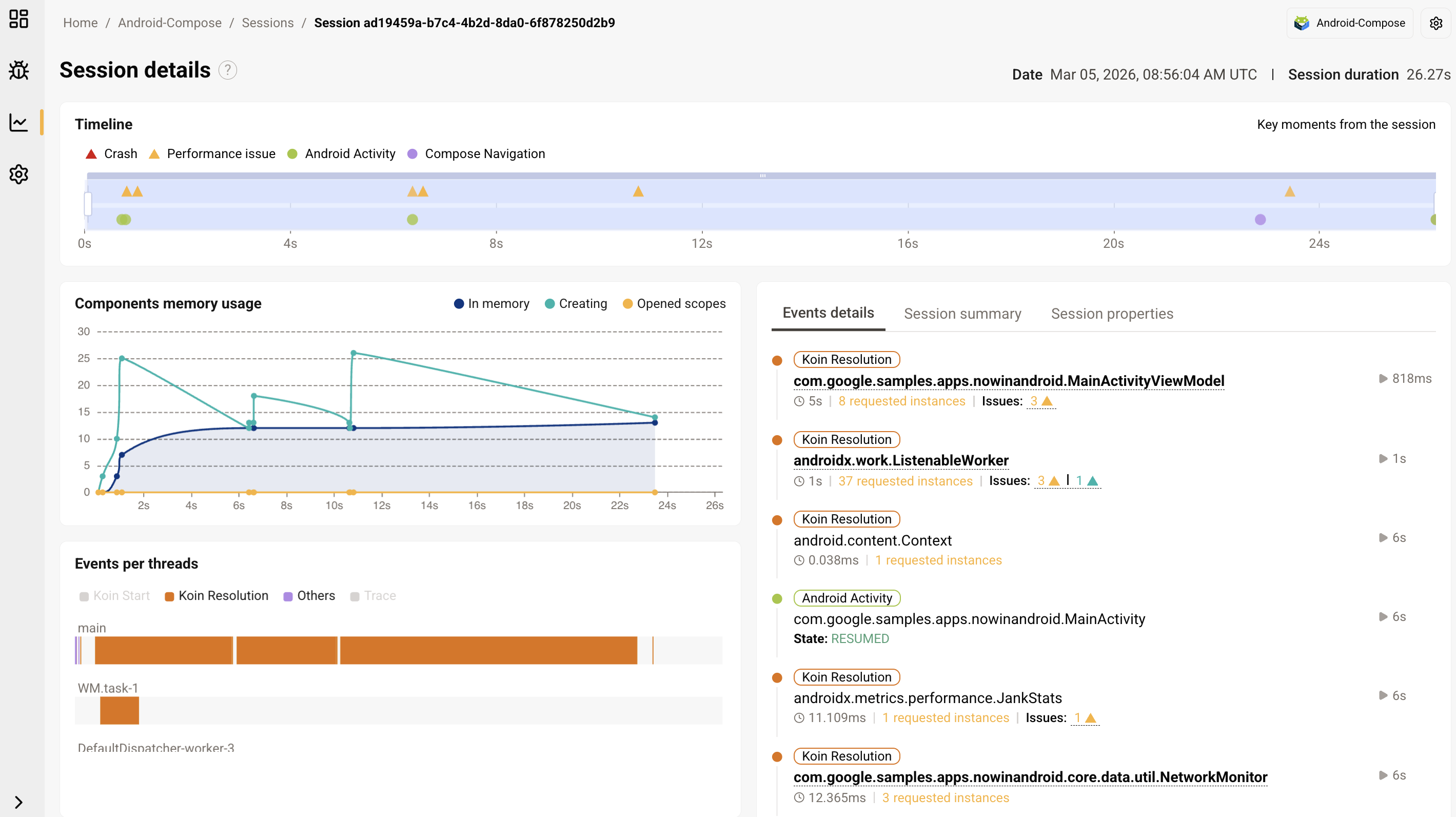Click the purple Compose Navigation timeline marker
Viewport: 1456px width, 817px height.
(x=1260, y=219)
